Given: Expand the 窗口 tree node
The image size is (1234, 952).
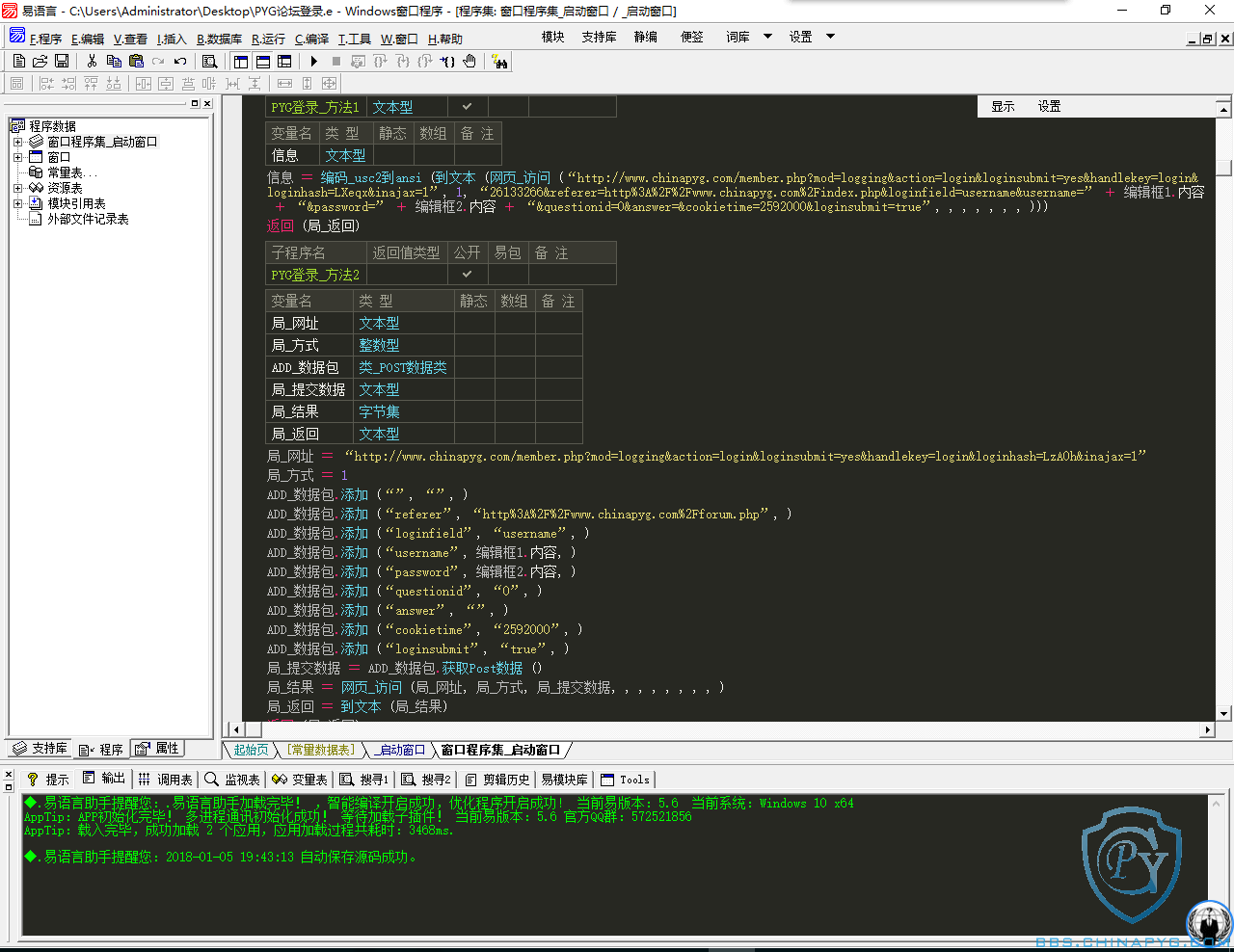Looking at the screenshot, I should click(17, 157).
